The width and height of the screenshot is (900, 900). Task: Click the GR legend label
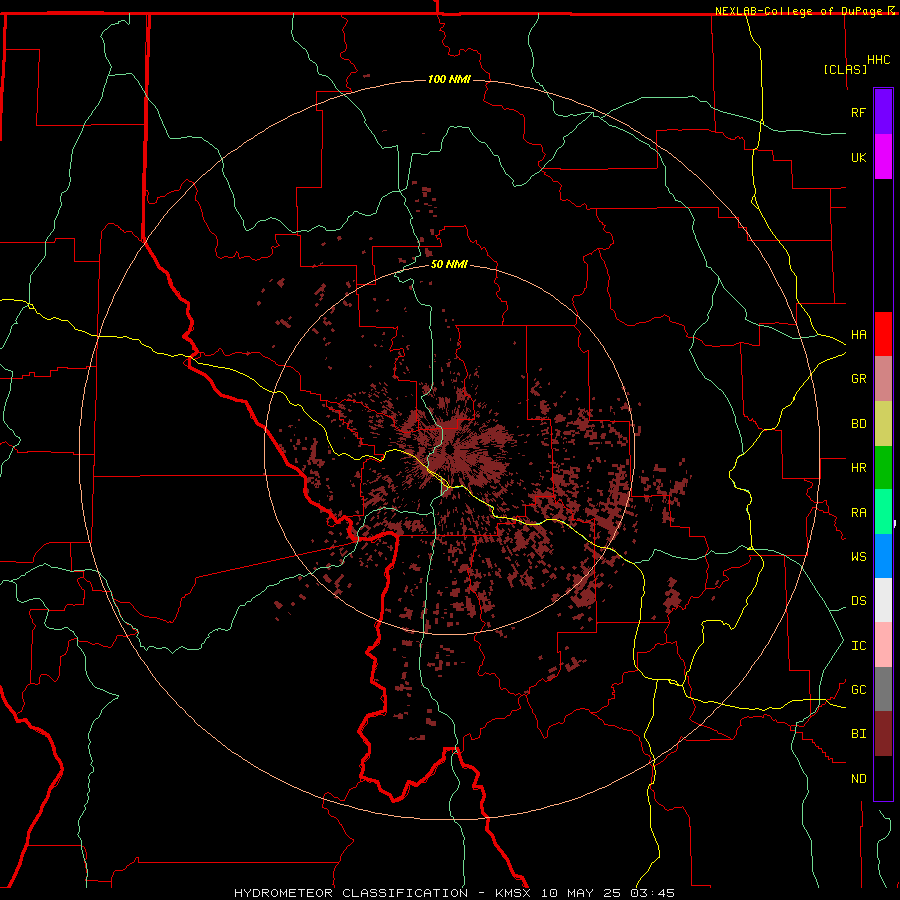pyautogui.click(x=858, y=379)
